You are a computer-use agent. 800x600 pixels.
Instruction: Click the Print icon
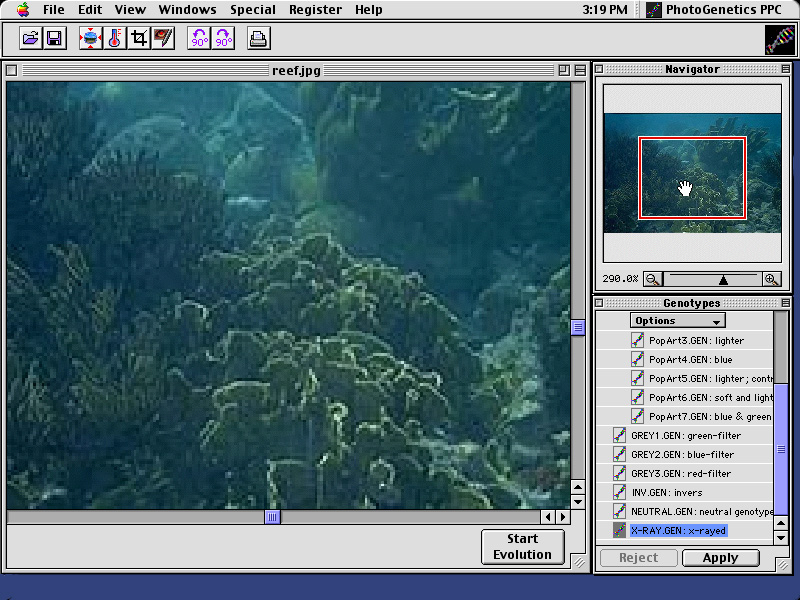coord(258,39)
